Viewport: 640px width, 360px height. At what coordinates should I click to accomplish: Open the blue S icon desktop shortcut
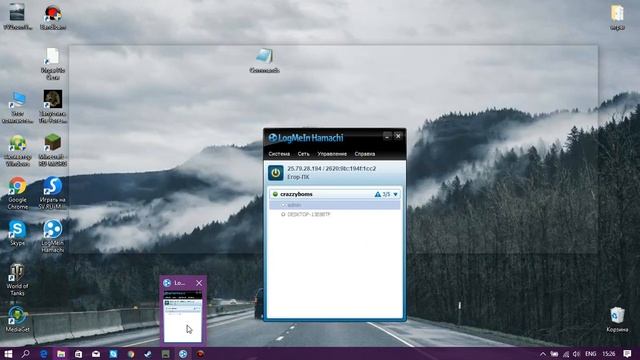53,193
